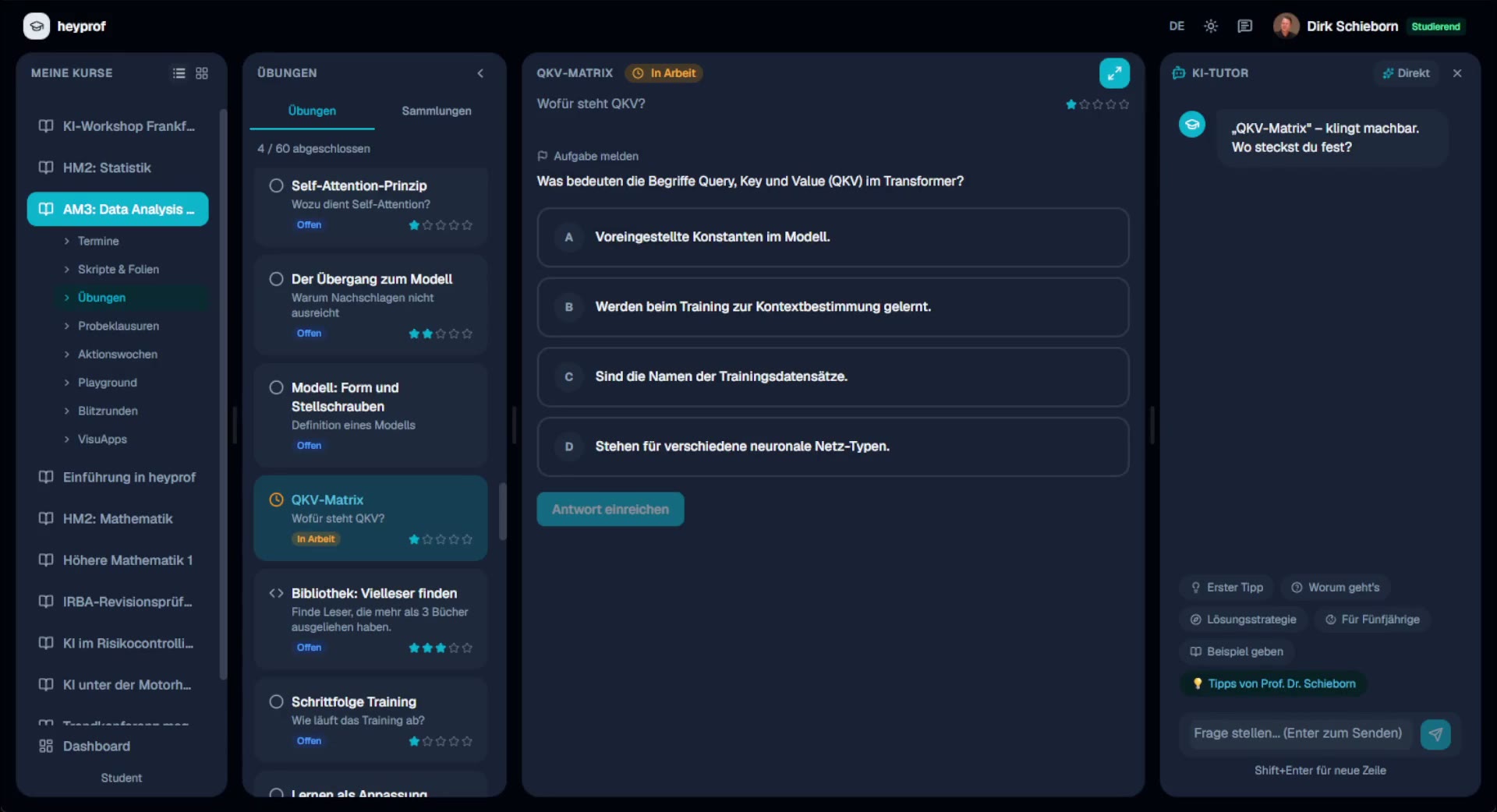Switch courses to grid view icon

point(202,73)
